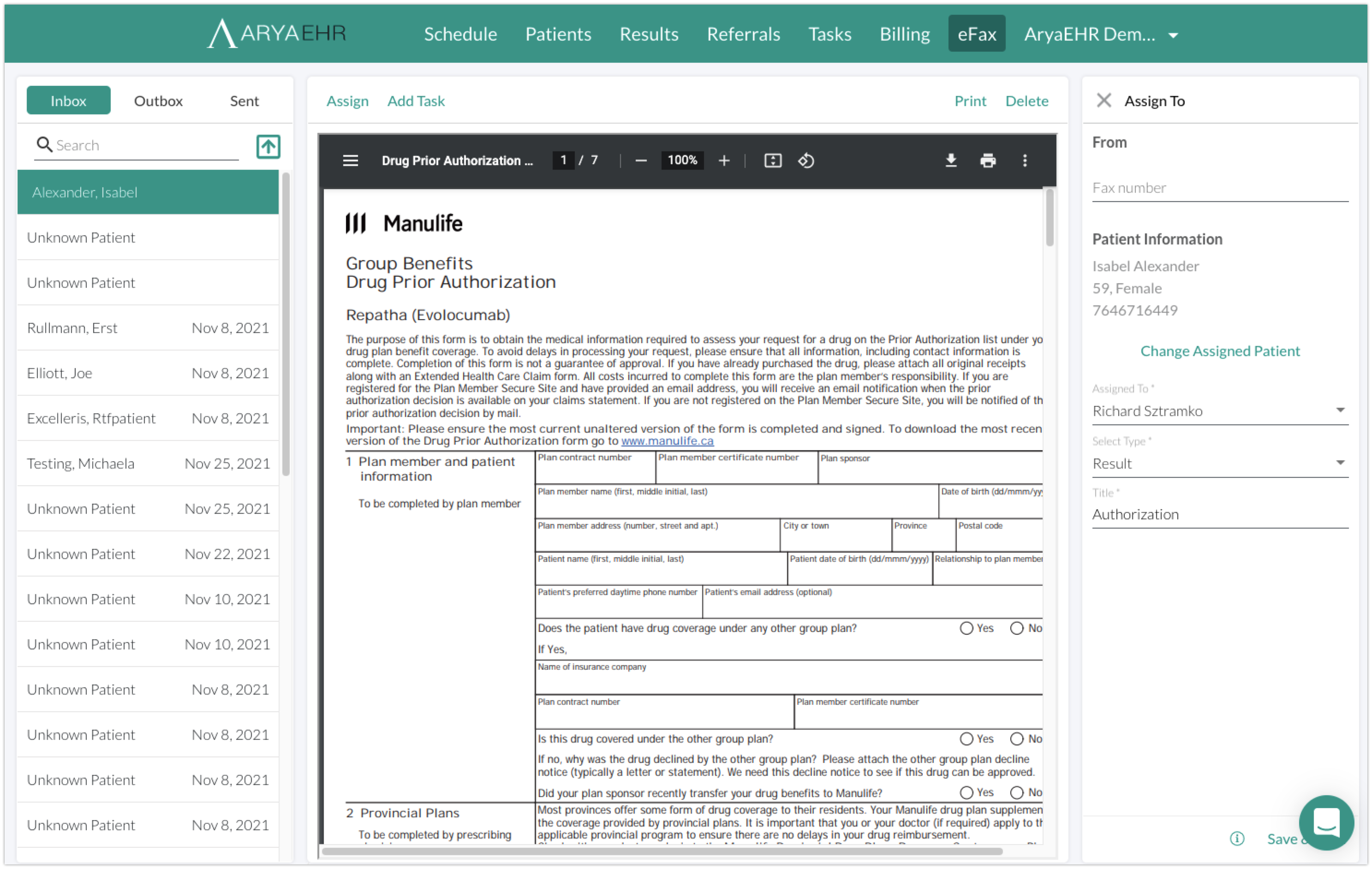Viewport: 1372px width, 869px height.
Task: Click the Print link above the document
Action: 970,101
